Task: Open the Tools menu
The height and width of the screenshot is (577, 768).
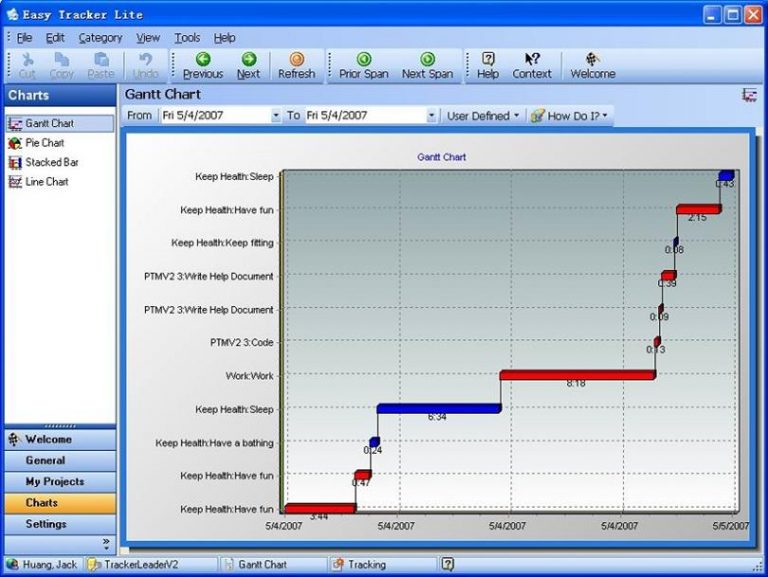Action: [187, 38]
